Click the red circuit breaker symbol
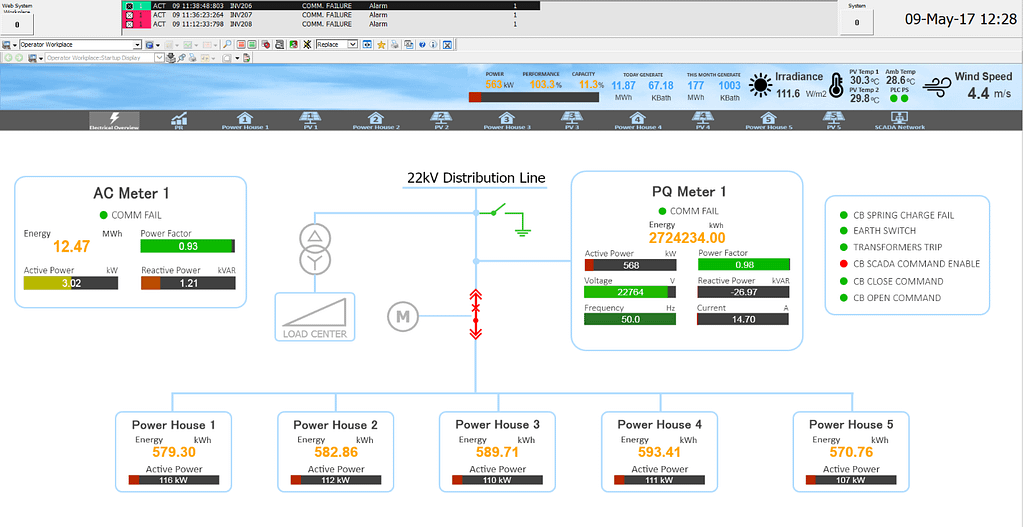Screen dimensions: 1024x527 coord(476,313)
